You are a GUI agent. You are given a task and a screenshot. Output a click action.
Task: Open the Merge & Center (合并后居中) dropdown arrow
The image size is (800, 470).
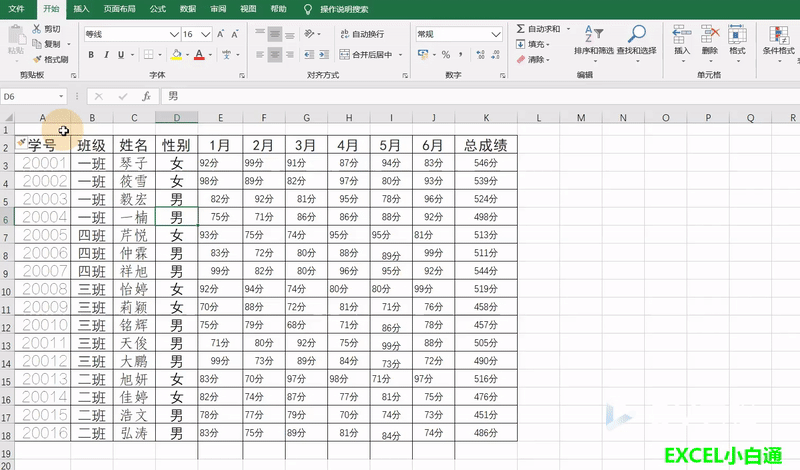401,55
